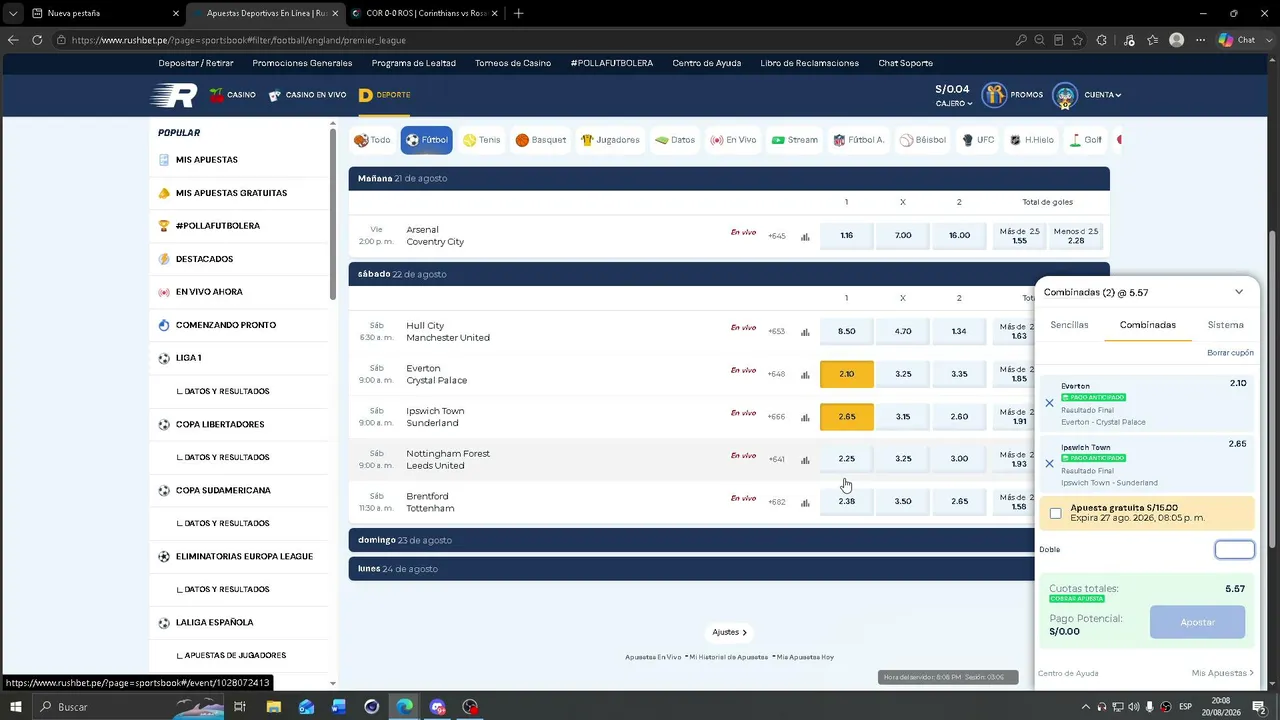
Task: Click the sidebar vertical scrollbar
Action: 333,214
